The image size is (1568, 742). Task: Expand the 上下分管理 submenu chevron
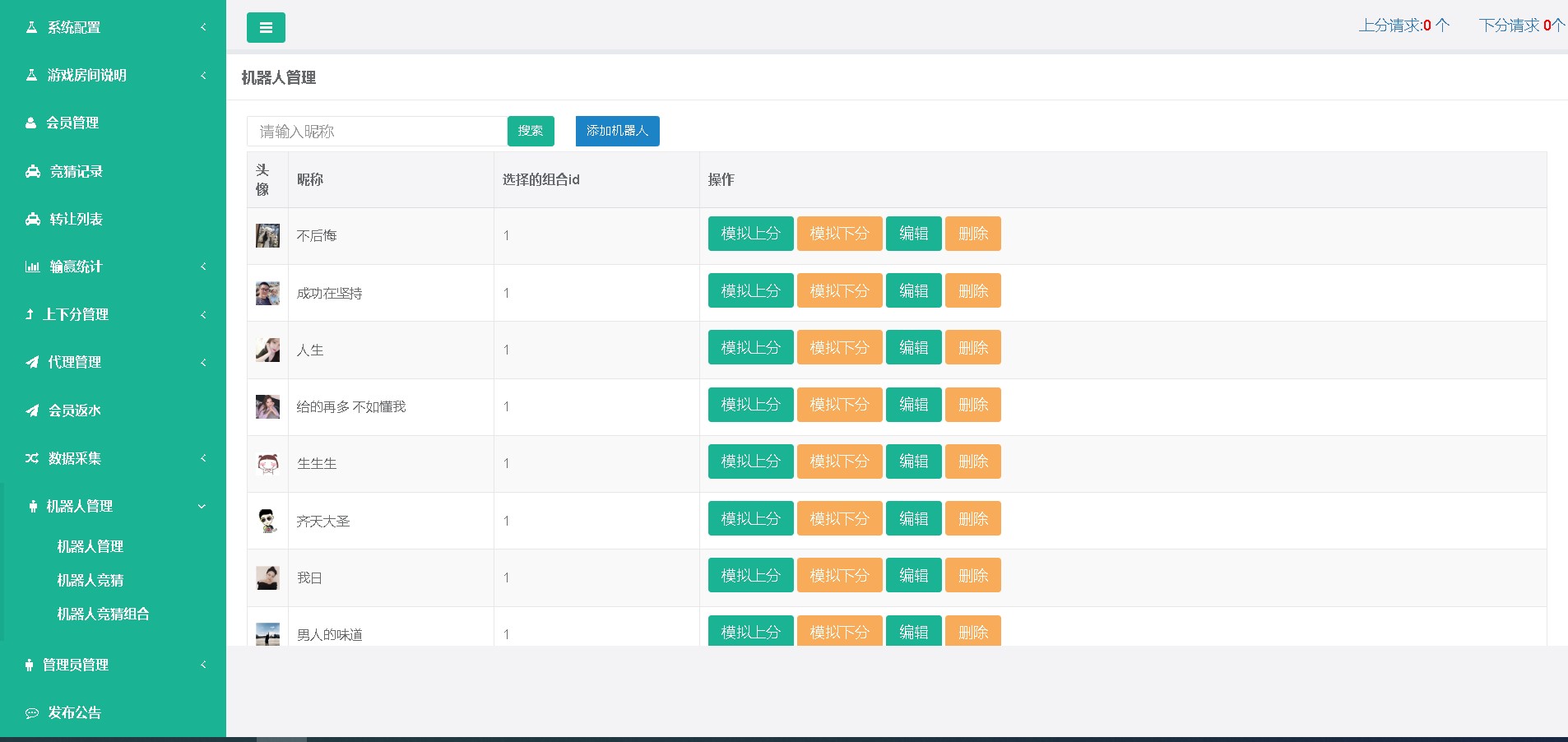pos(203,315)
